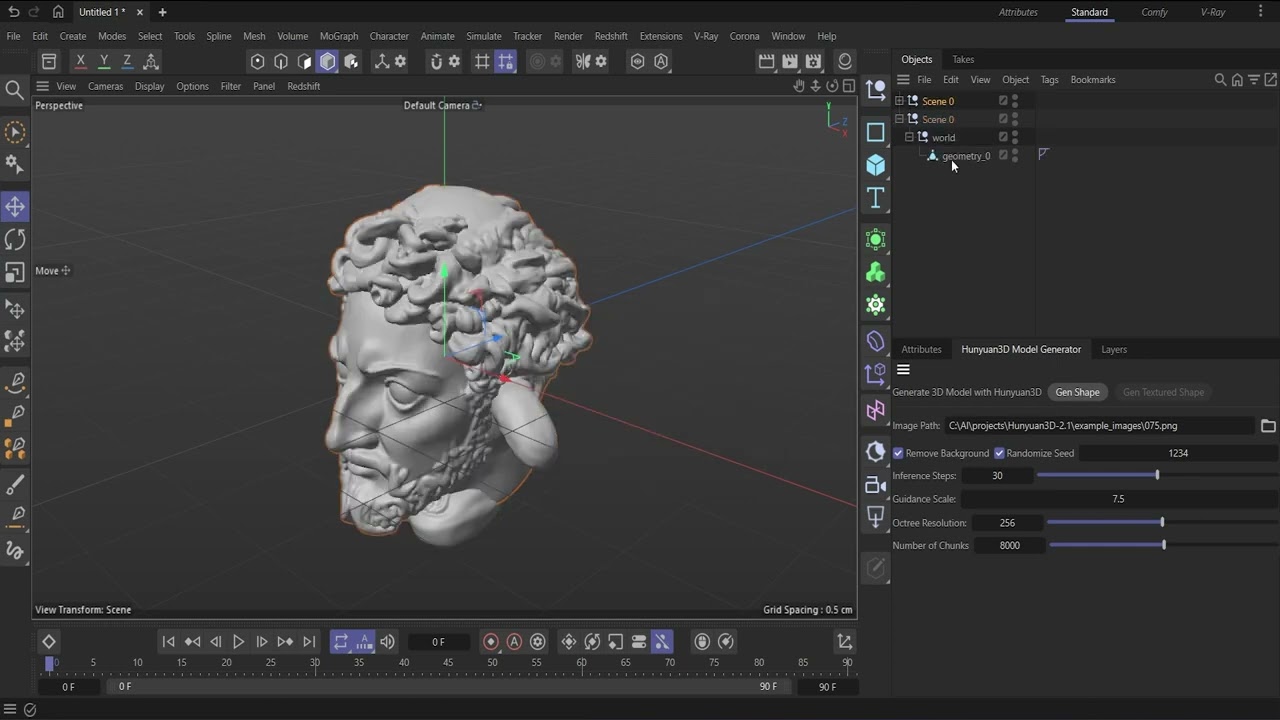
Task: Add a Cube primitive object
Action: (x=876, y=165)
